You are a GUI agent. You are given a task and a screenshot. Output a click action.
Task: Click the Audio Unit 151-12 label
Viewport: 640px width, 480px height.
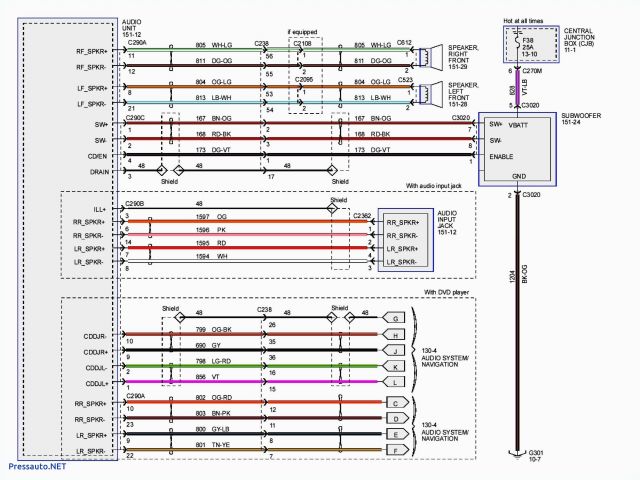(134, 26)
